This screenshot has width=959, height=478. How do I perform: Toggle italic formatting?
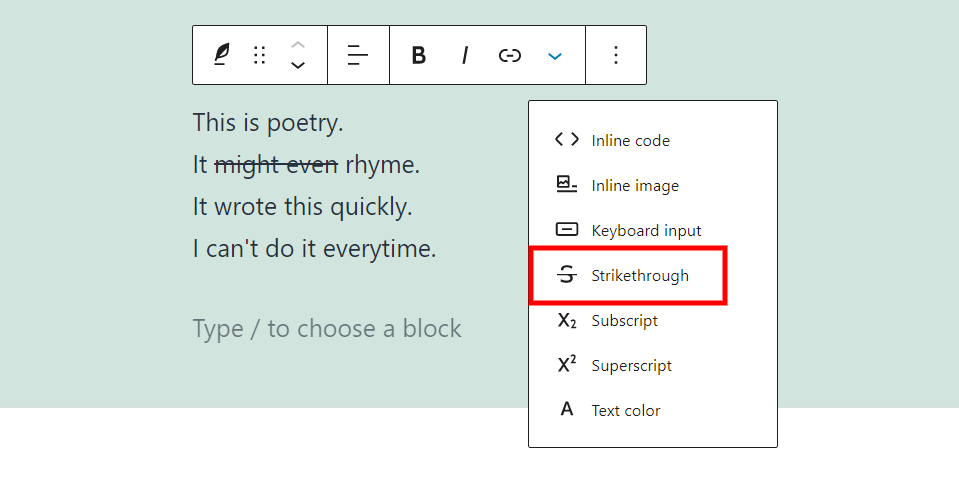(x=465, y=56)
